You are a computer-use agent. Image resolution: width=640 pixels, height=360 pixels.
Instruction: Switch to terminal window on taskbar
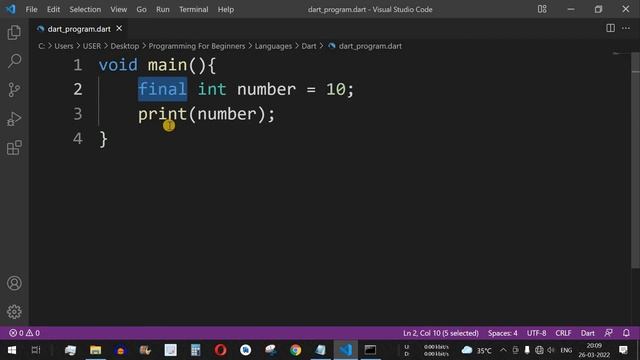click(370, 350)
